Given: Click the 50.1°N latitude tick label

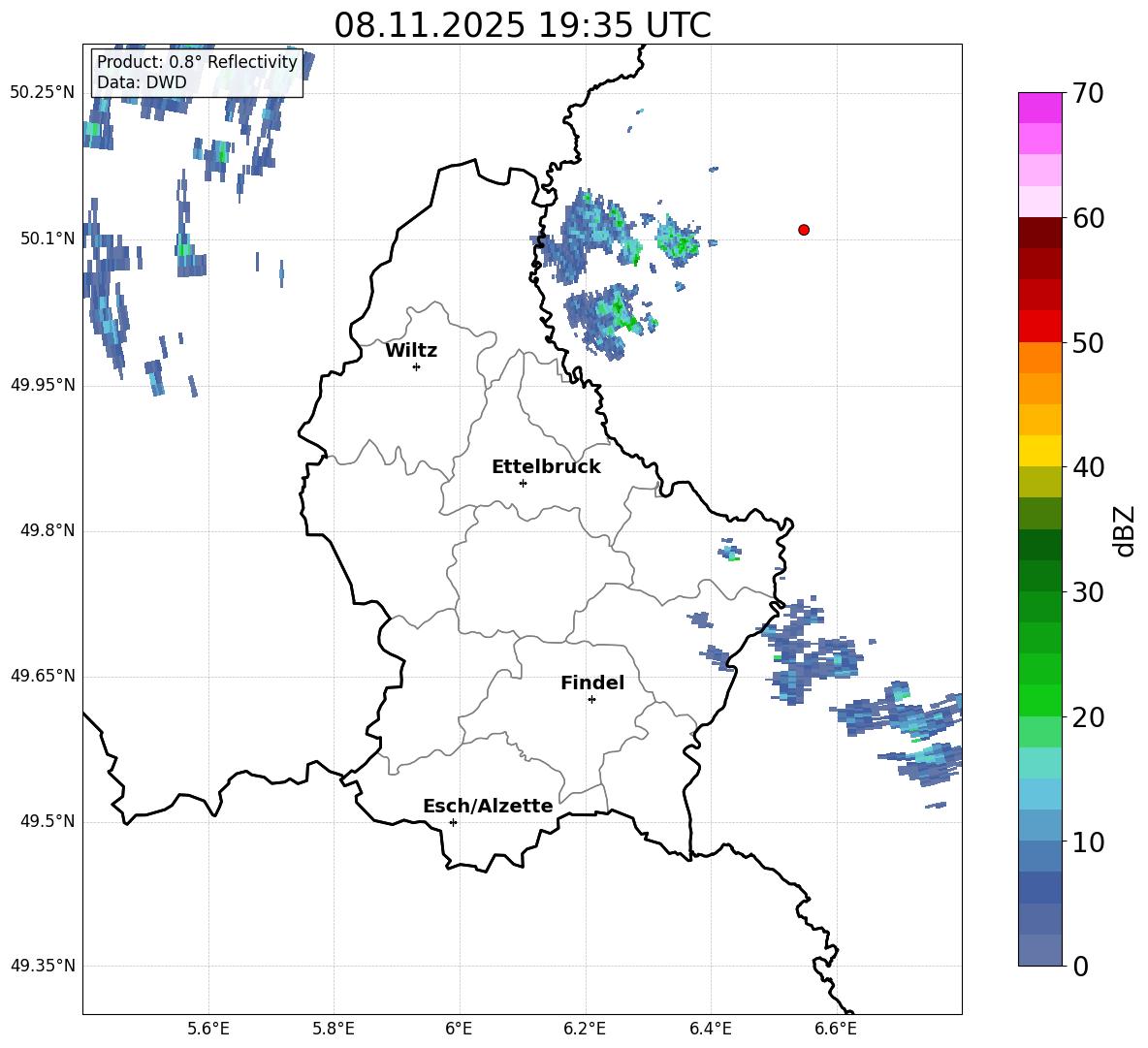Looking at the screenshot, I should (47, 239).
